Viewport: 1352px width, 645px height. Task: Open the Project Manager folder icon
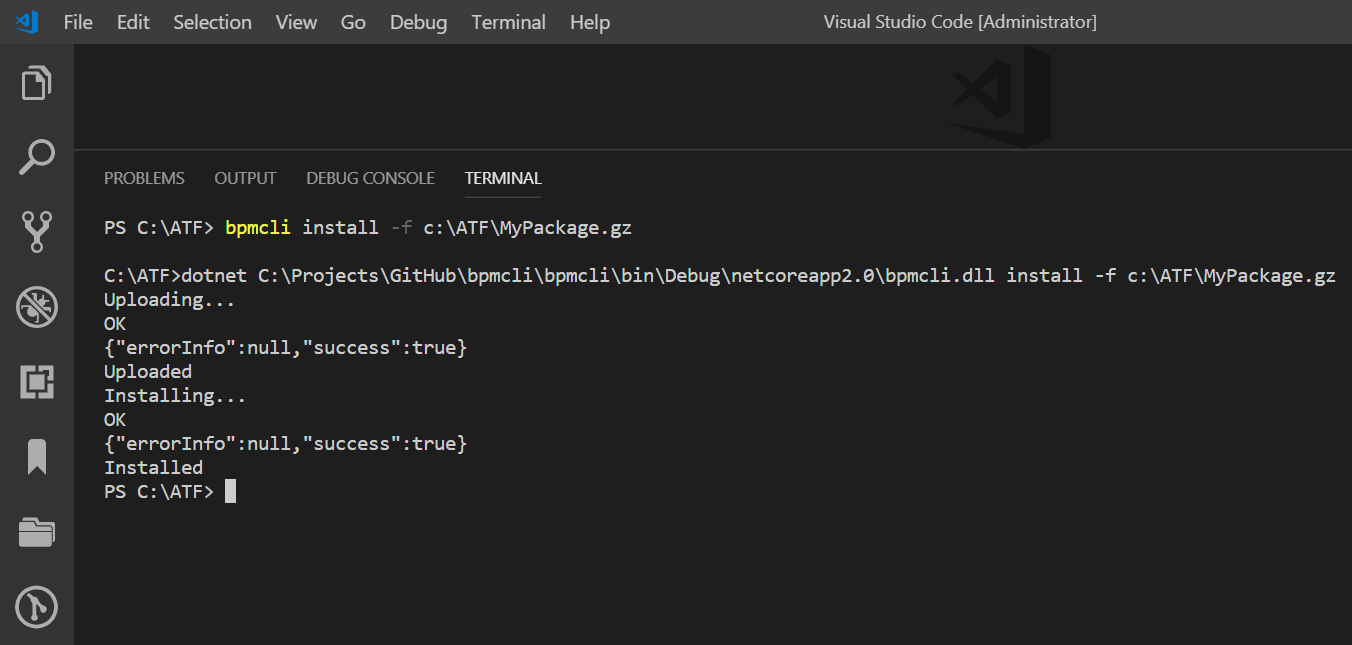[36, 532]
